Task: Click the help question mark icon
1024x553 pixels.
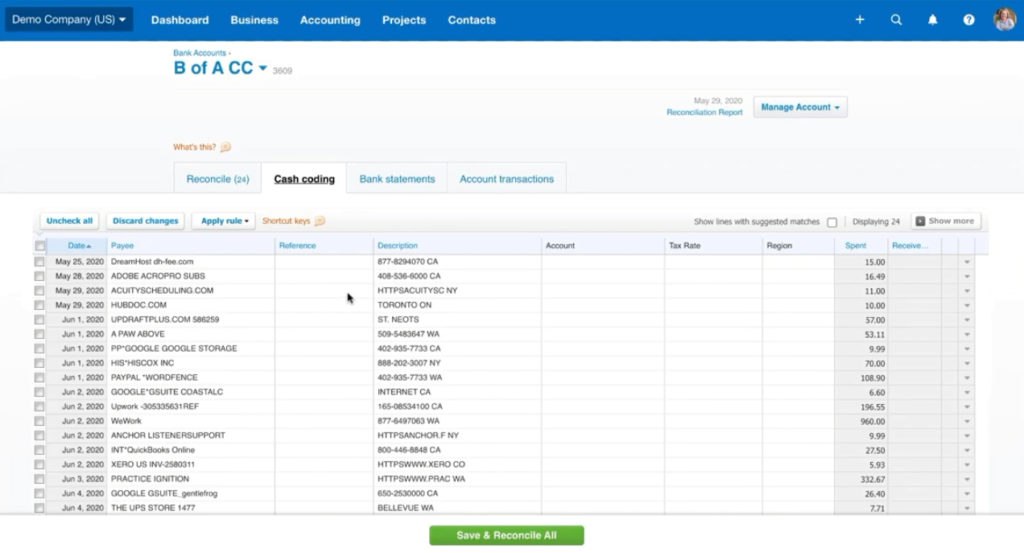Action: pos(968,20)
